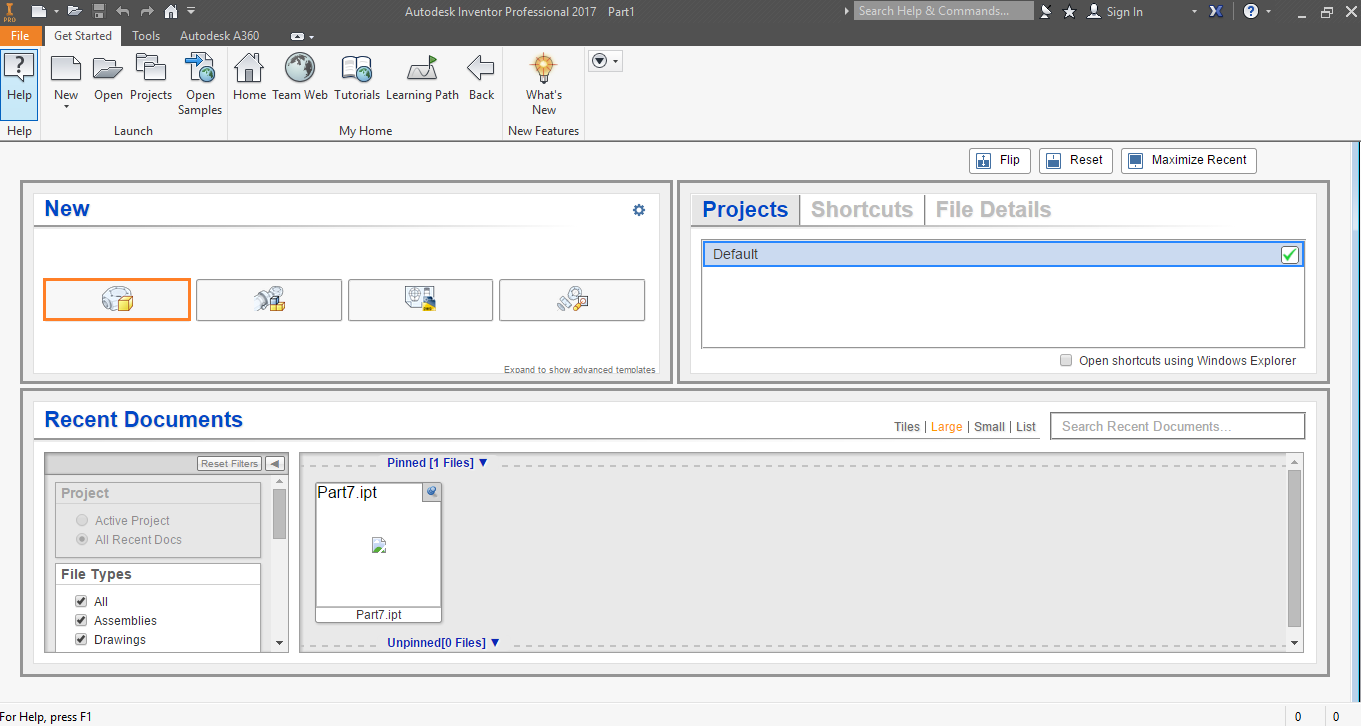
Task: Switch to the Autodesk A360 tab
Action: [219, 36]
